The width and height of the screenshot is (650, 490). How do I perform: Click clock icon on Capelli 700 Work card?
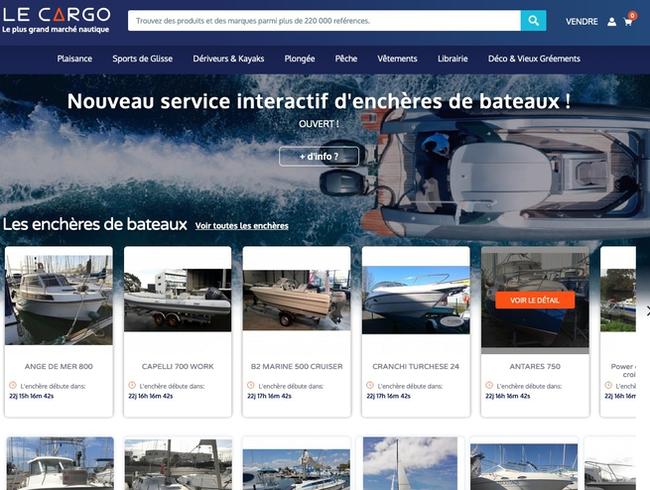[132, 385]
